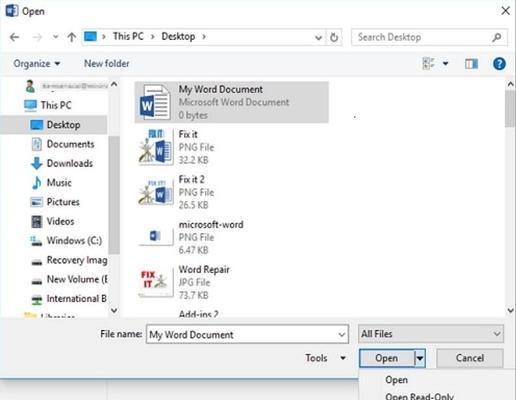Toggle the preview pane

(x=471, y=63)
